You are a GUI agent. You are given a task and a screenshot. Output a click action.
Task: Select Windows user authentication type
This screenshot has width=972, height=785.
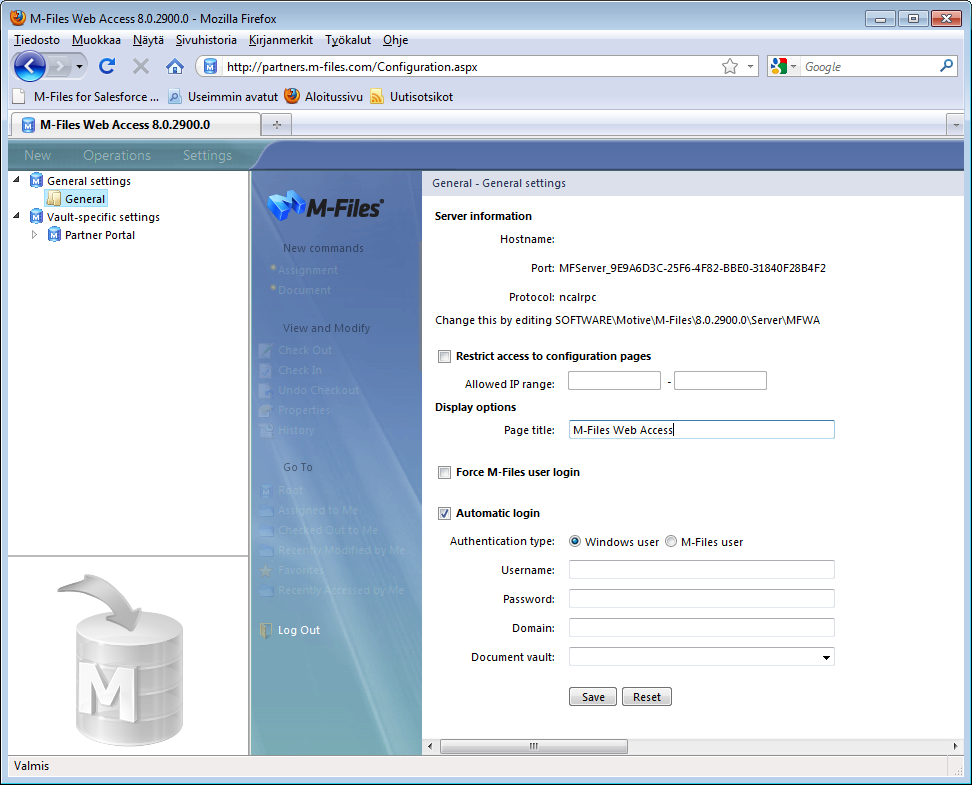click(575, 541)
